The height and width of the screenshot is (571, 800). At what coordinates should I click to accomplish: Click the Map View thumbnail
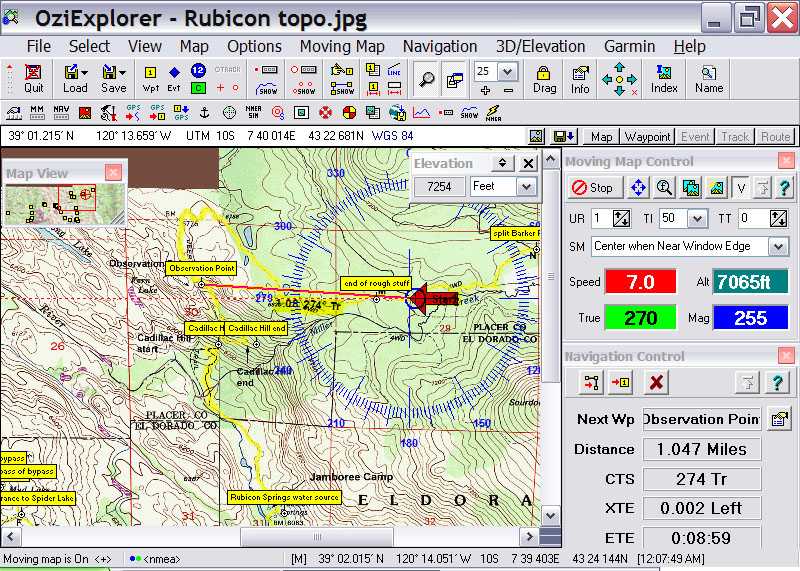pos(65,204)
